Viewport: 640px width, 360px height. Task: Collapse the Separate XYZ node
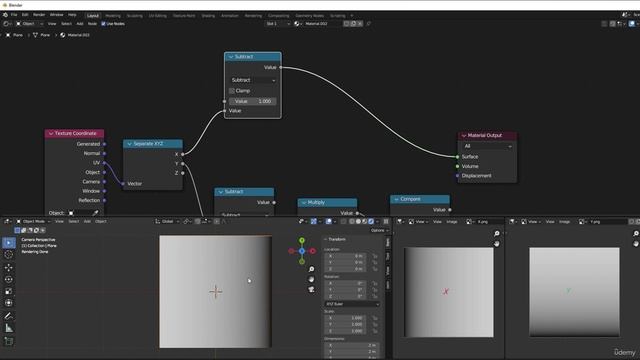click(129, 144)
